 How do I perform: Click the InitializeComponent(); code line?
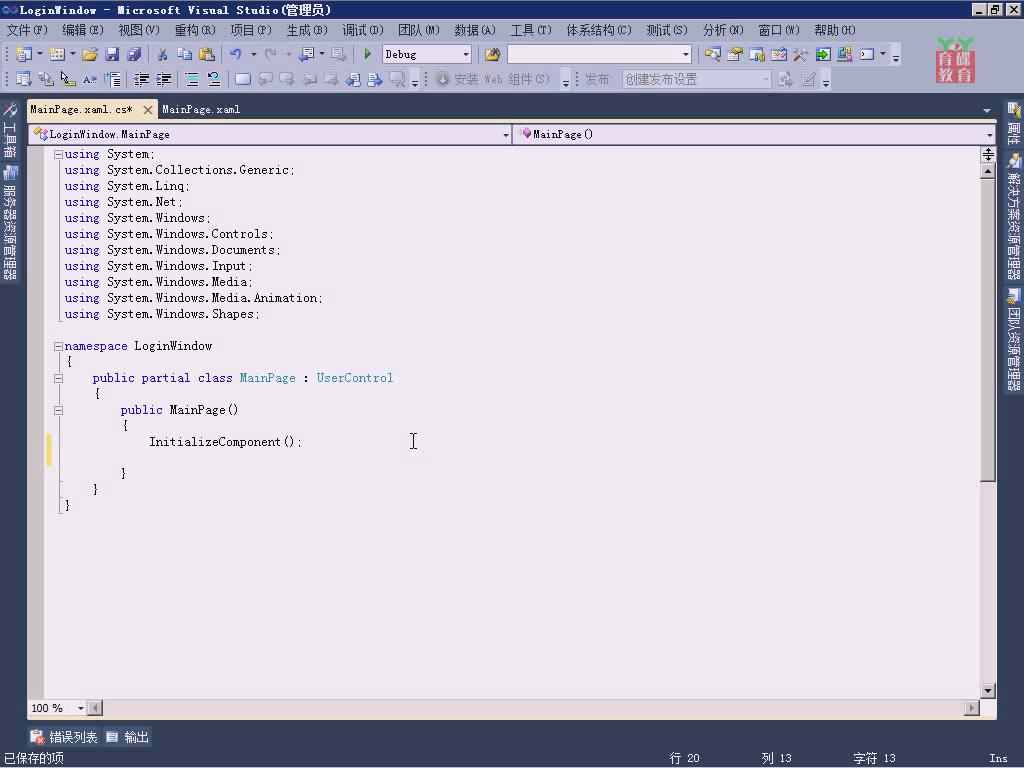225,442
